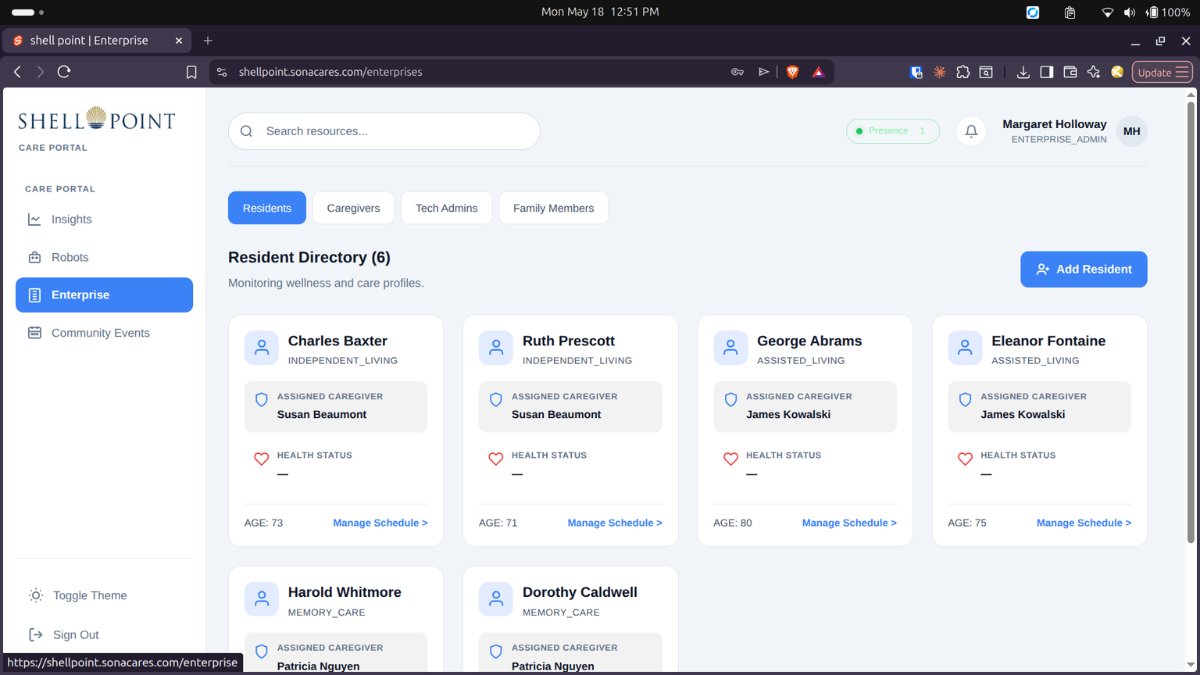Open Community Events calendar item

(x=104, y=333)
